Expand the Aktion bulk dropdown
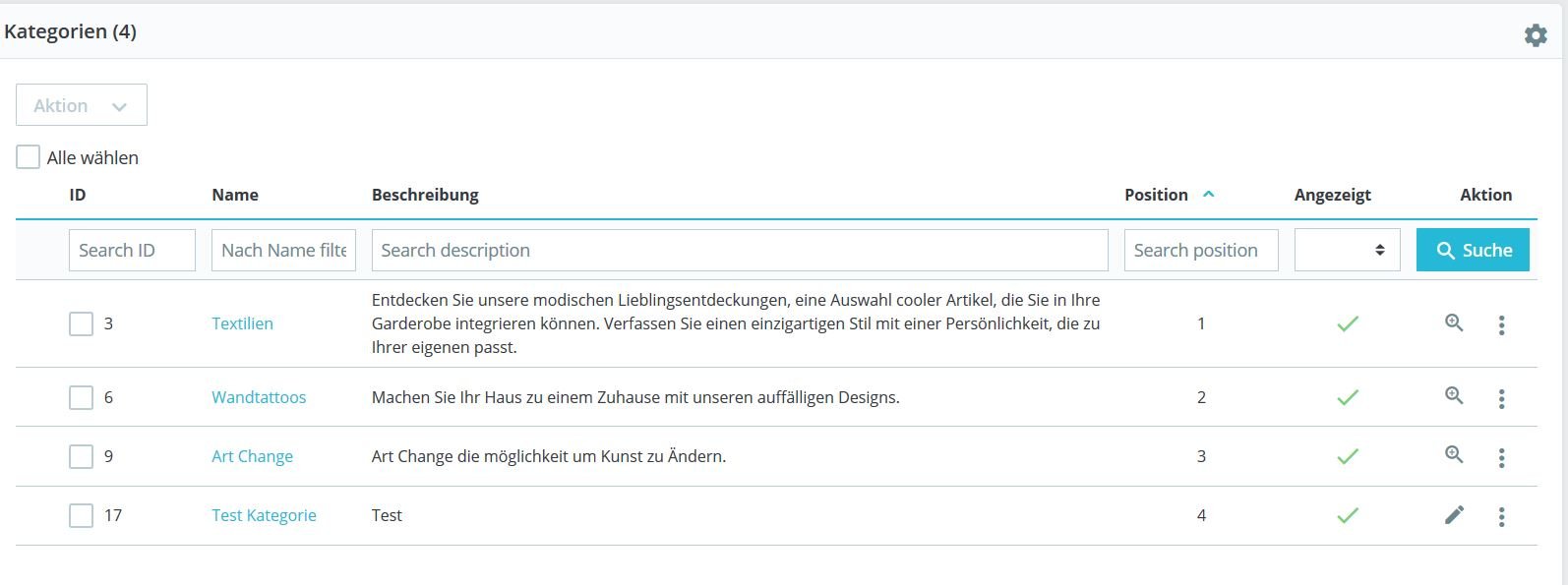 pos(82,105)
